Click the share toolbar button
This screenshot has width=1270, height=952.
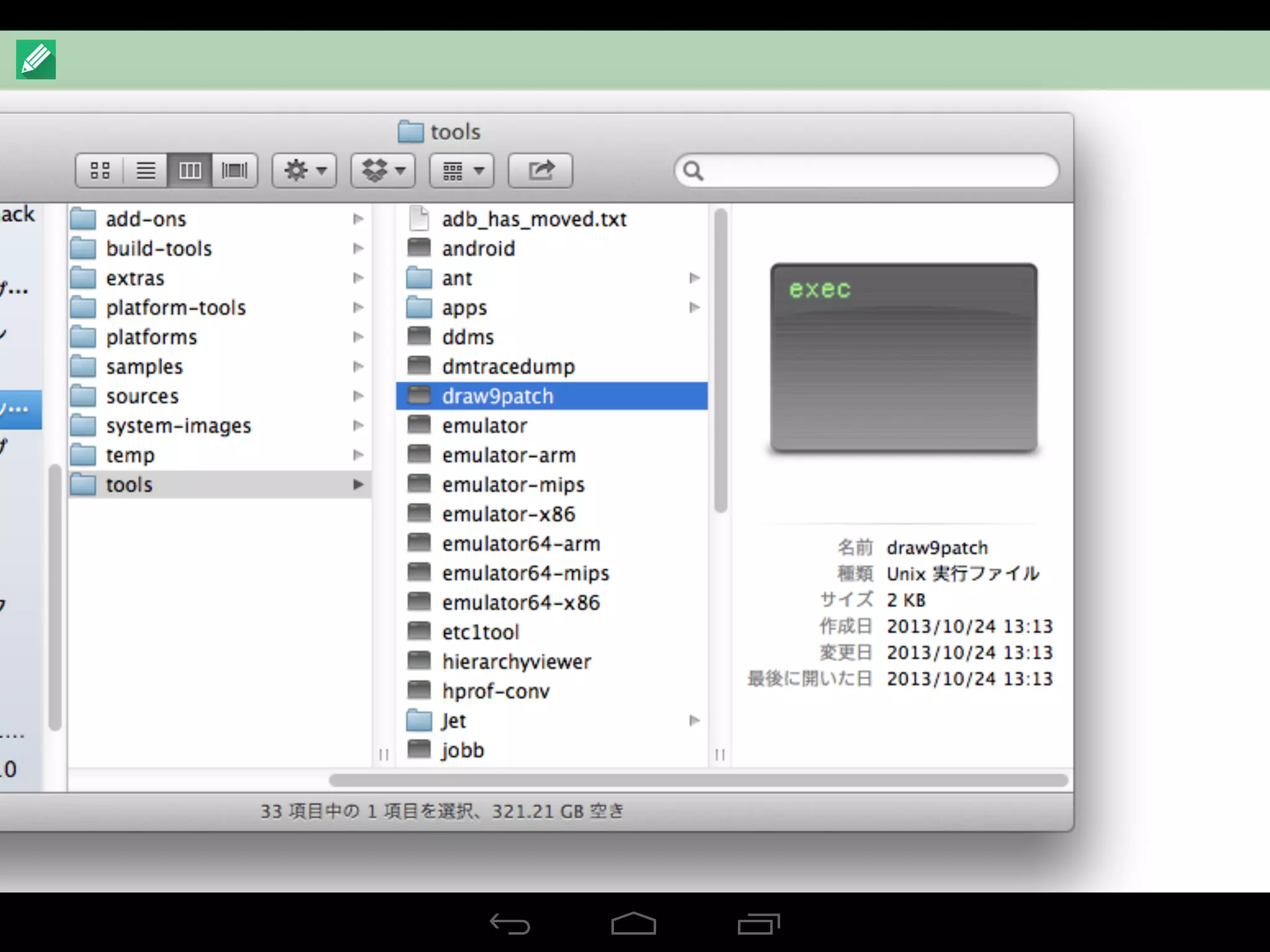pos(540,170)
